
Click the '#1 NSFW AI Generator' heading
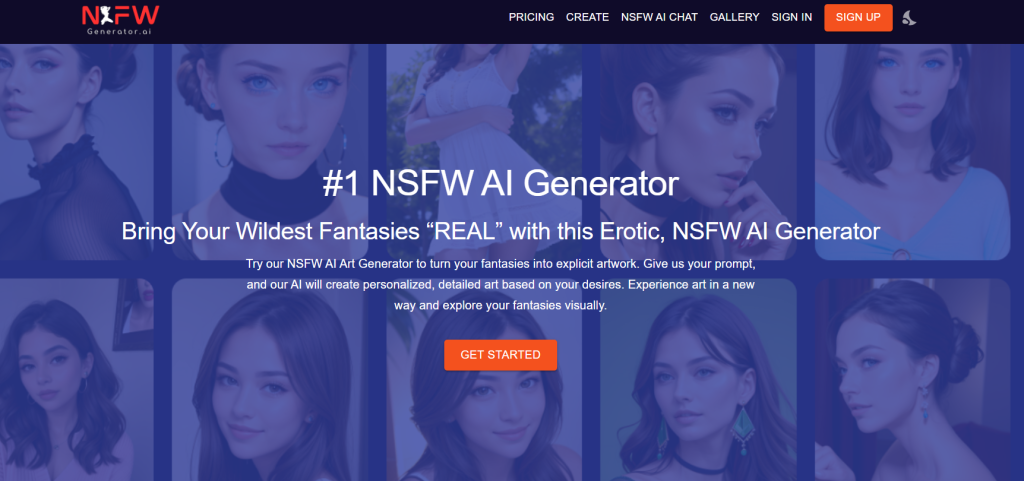tap(500, 185)
